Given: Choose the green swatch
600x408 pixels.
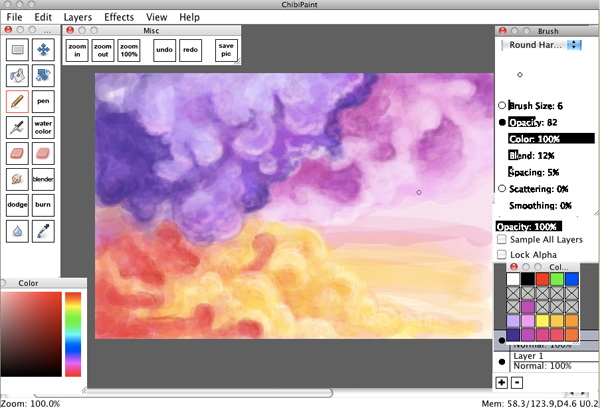Looking at the screenshot, I should (x=557, y=279).
